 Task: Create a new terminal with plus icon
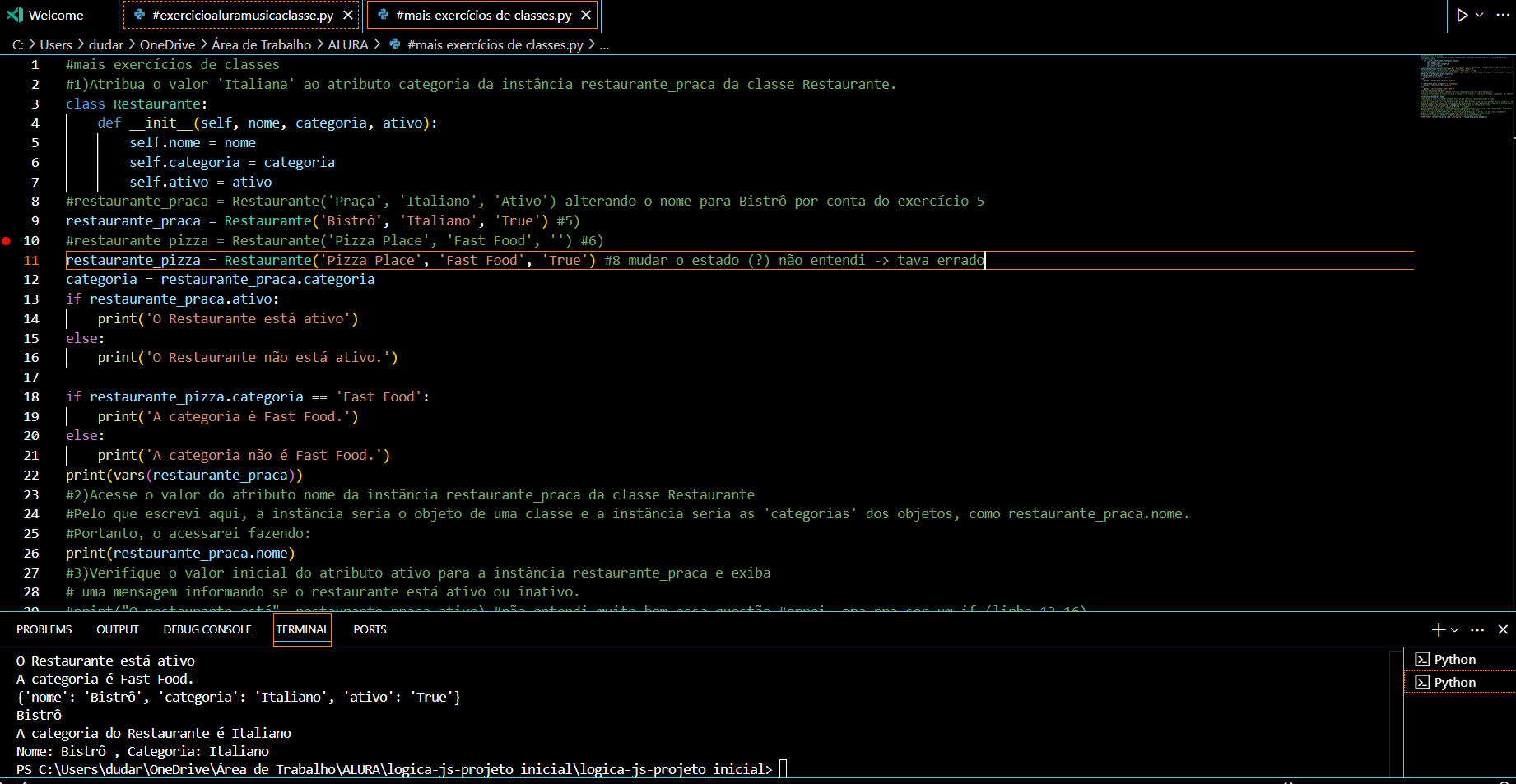click(x=1438, y=629)
